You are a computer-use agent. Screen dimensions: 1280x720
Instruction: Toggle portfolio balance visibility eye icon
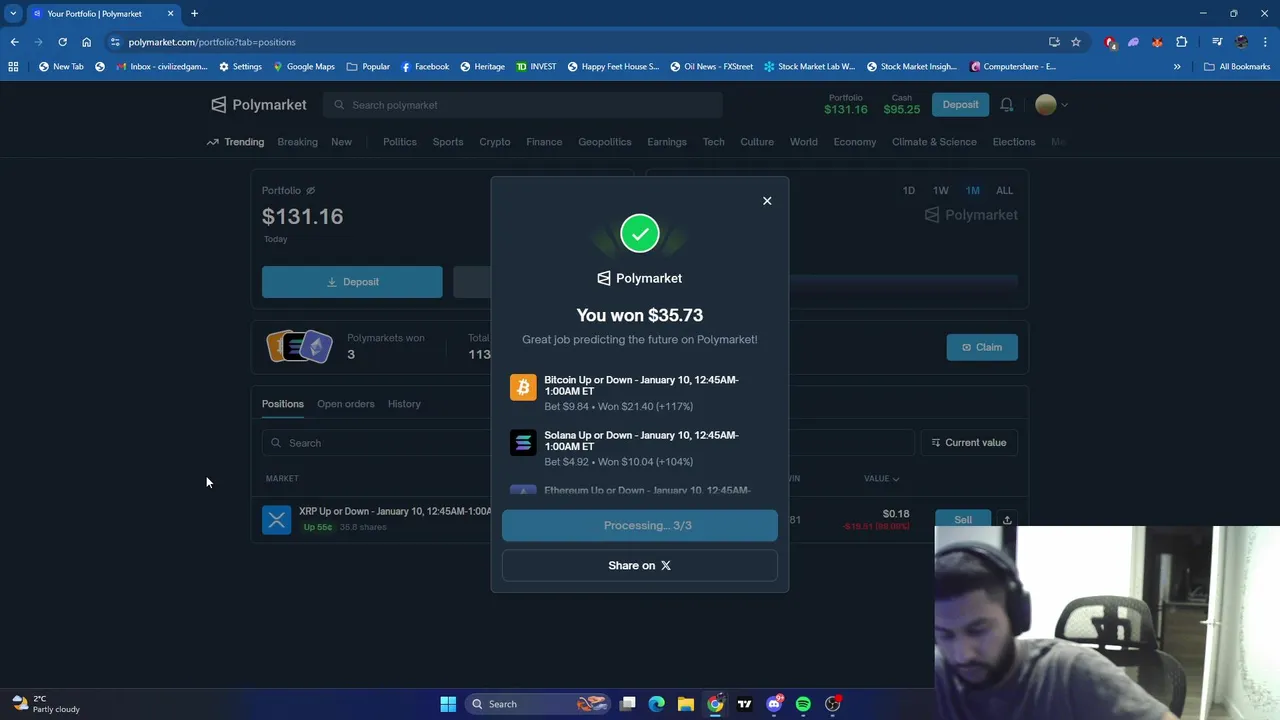tap(310, 191)
